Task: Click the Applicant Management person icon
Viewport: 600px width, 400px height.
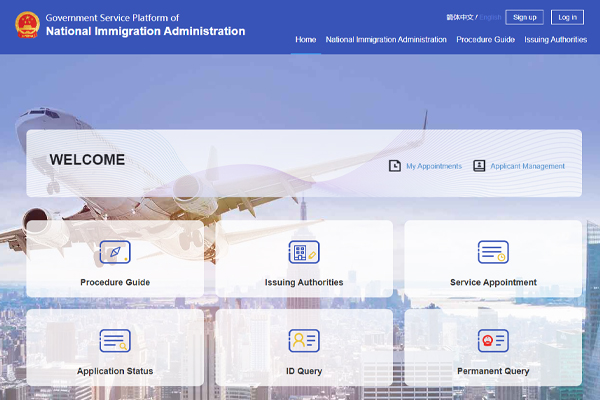Action: pos(479,166)
